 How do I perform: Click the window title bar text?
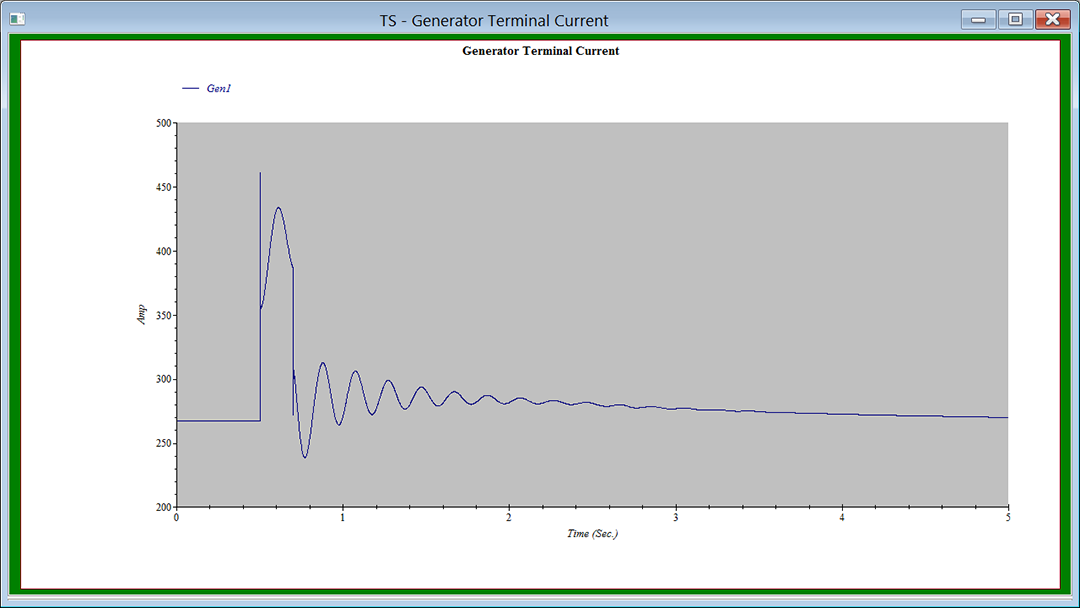[x=493, y=20]
